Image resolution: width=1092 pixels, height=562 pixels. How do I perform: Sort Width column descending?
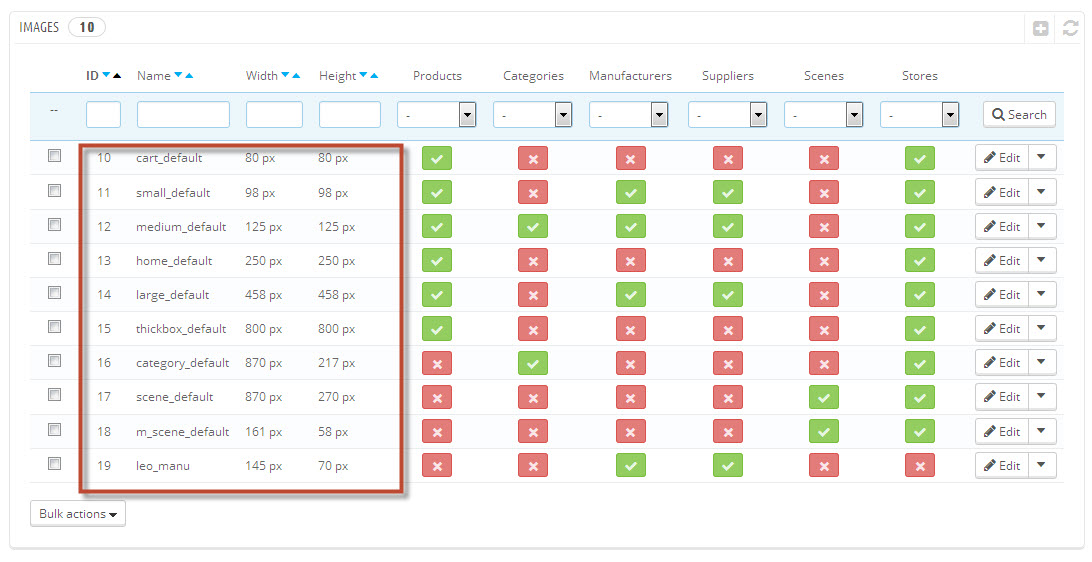pos(285,75)
